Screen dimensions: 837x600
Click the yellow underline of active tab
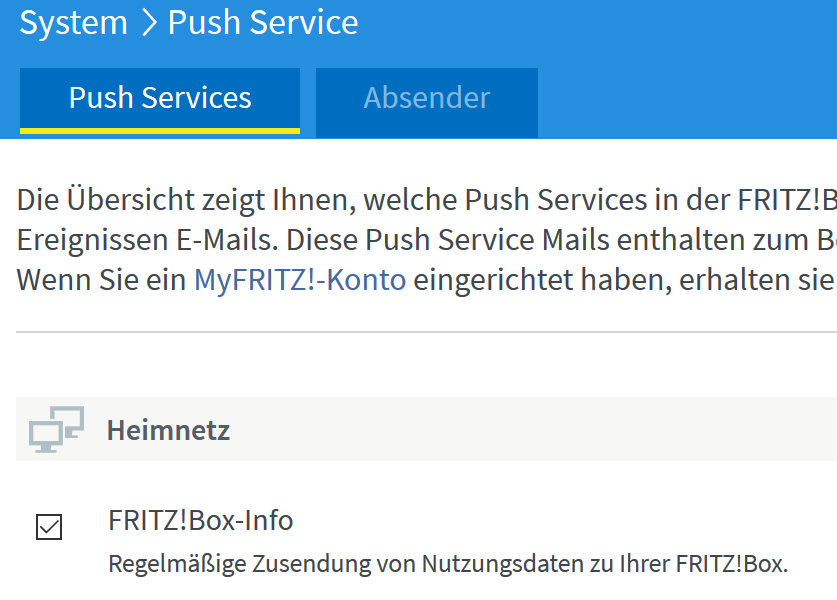(x=160, y=130)
